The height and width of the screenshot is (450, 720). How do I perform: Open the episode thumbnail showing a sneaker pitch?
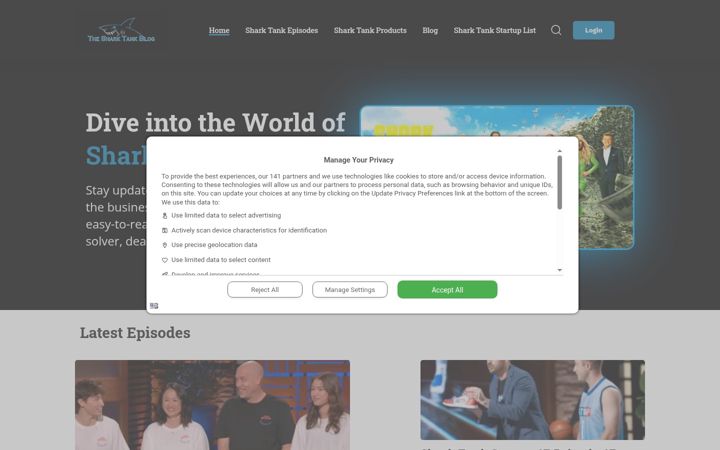[x=533, y=400]
